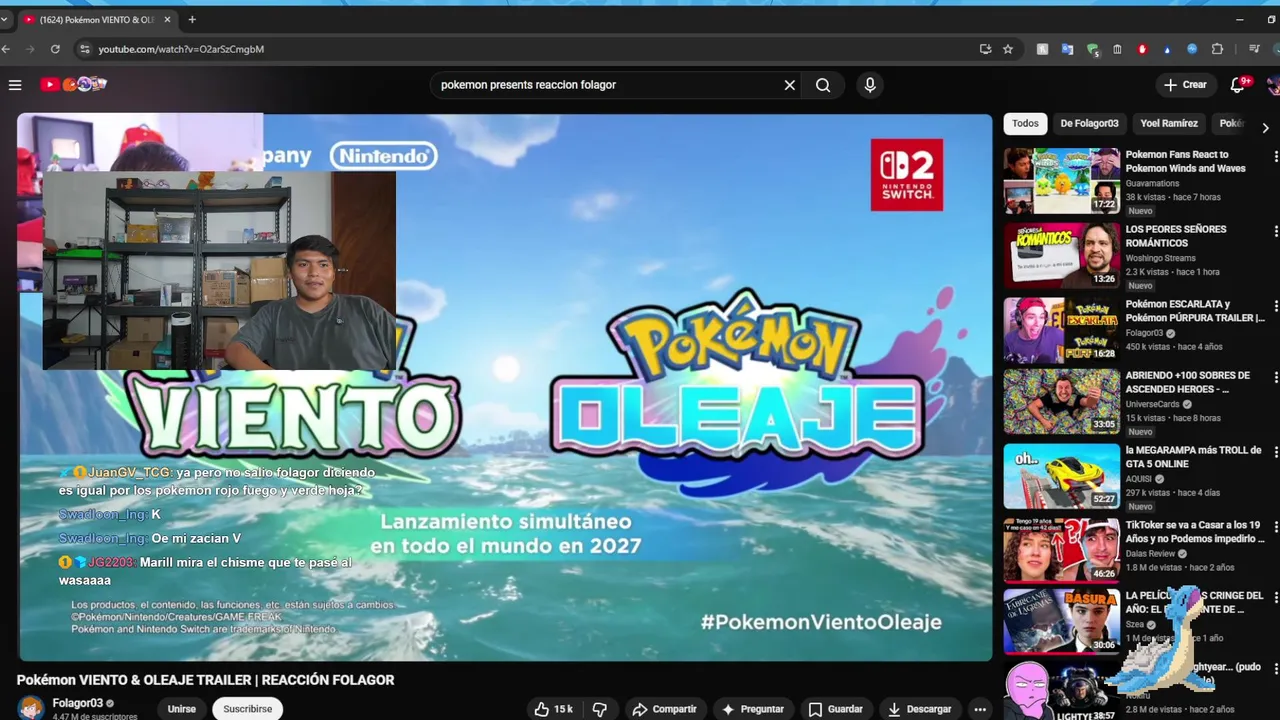This screenshot has width=1280, height=720.
Task: Click the 'Suscribirse' button
Action: (x=248, y=709)
